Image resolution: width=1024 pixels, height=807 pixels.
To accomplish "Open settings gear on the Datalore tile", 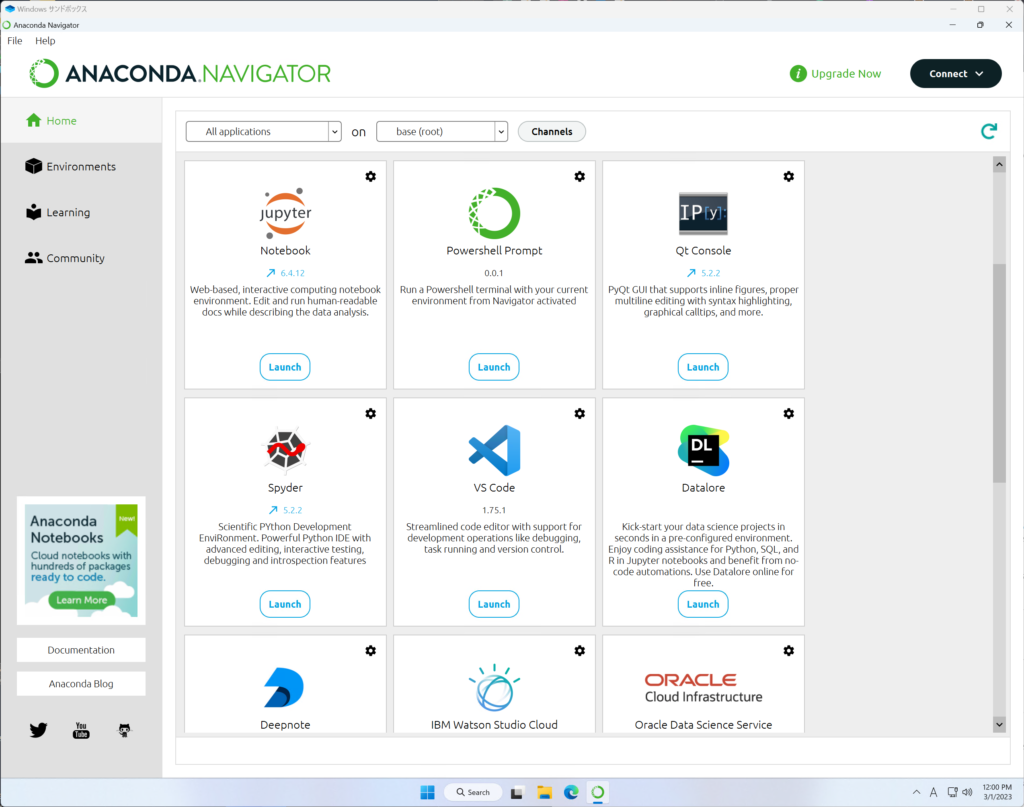I will [x=788, y=413].
